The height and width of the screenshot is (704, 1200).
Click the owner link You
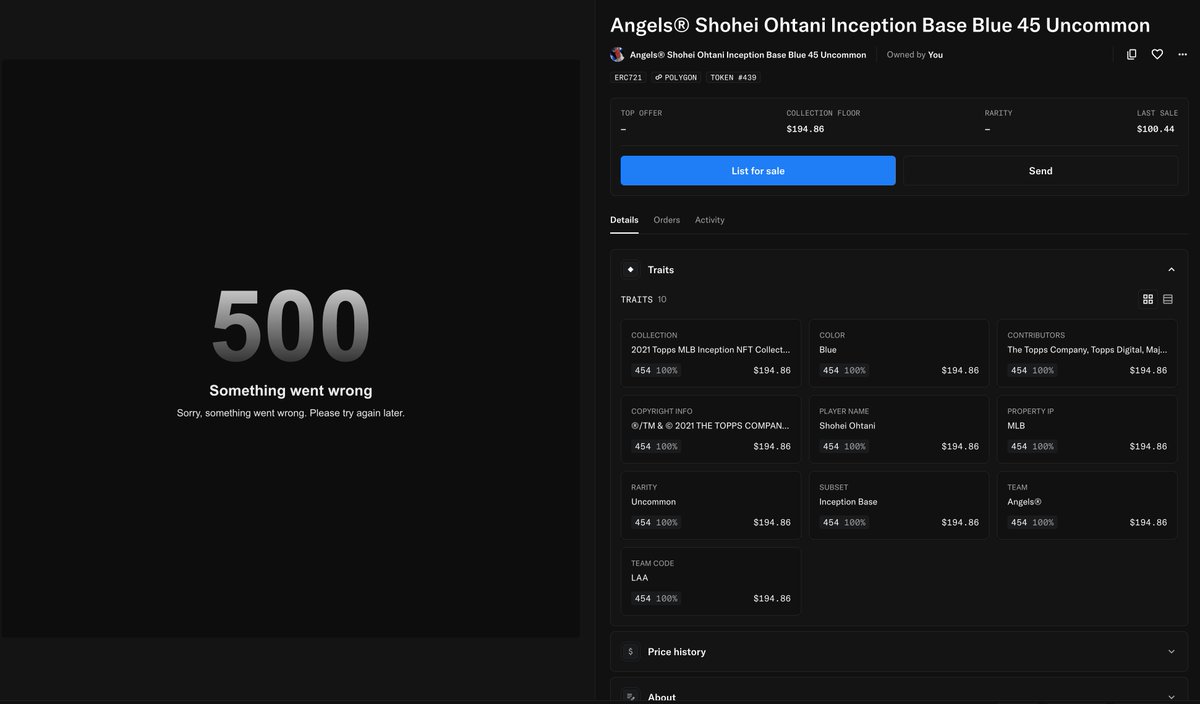tap(935, 55)
